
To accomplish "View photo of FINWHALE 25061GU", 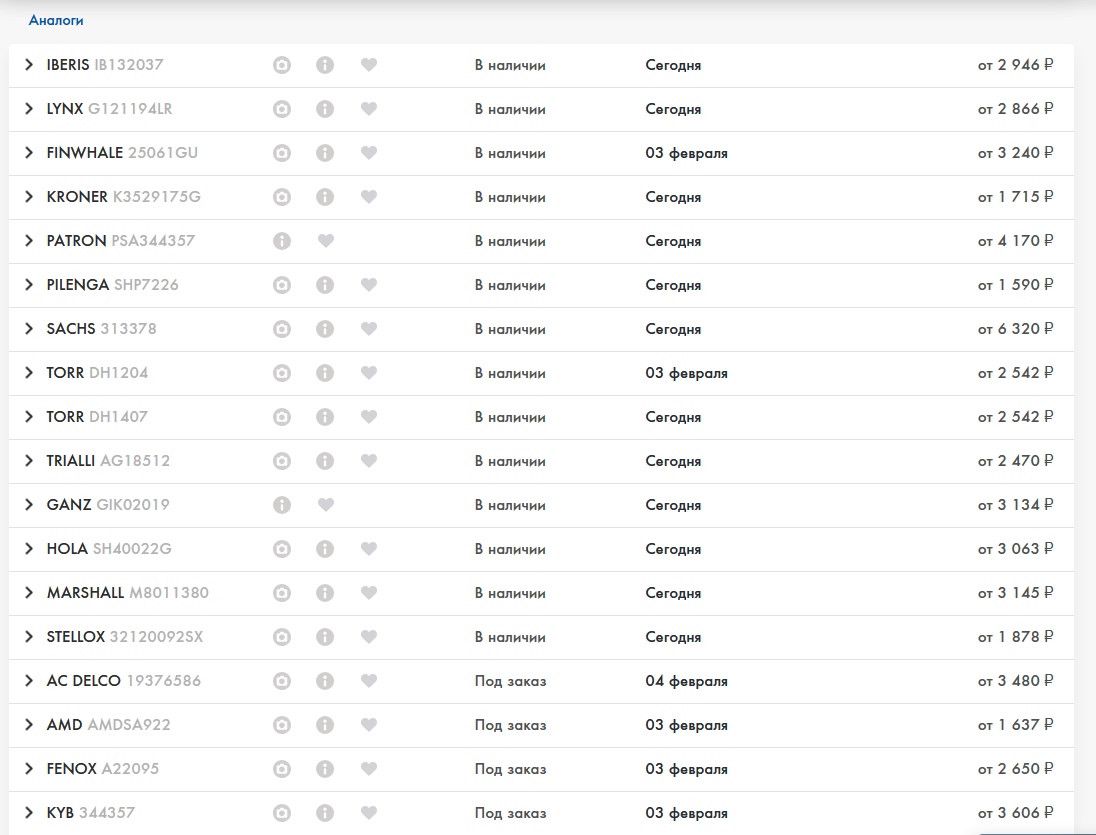I will 282,153.
